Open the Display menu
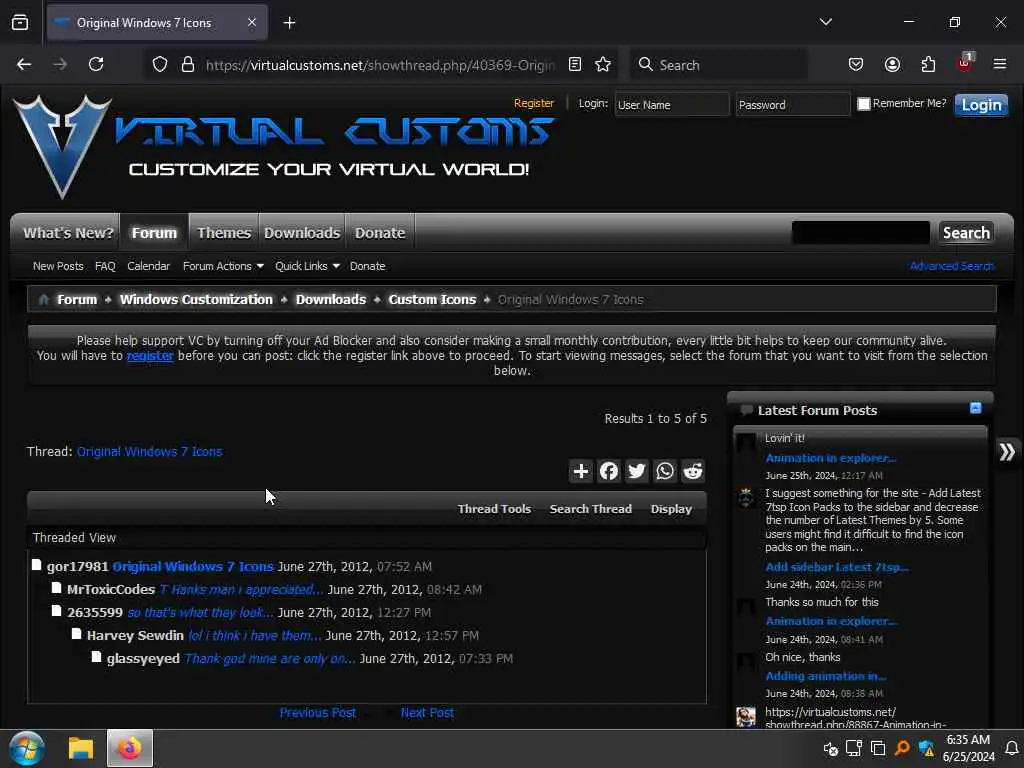This screenshot has height=768, width=1024. [x=671, y=509]
